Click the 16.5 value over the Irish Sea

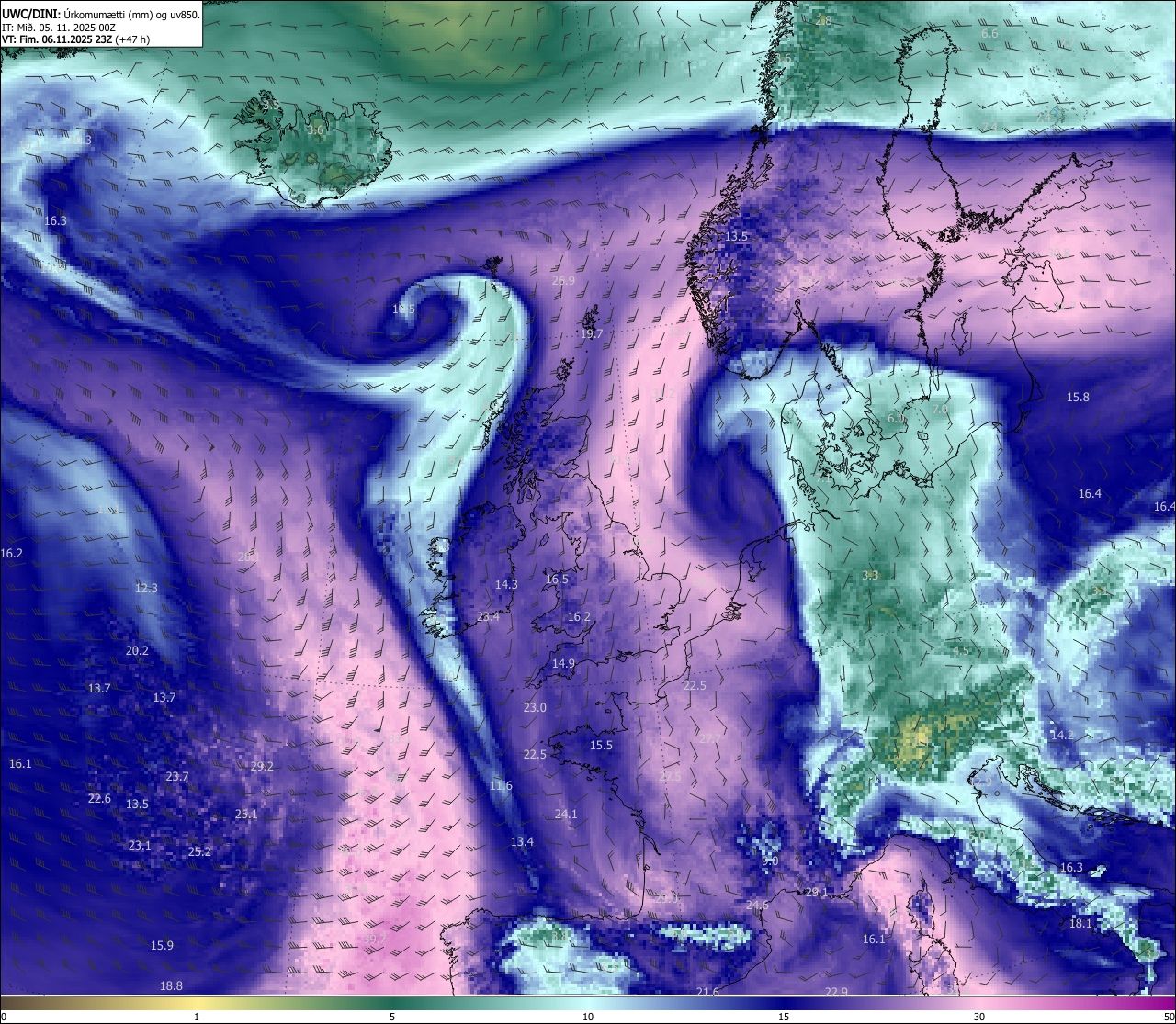coord(557,579)
